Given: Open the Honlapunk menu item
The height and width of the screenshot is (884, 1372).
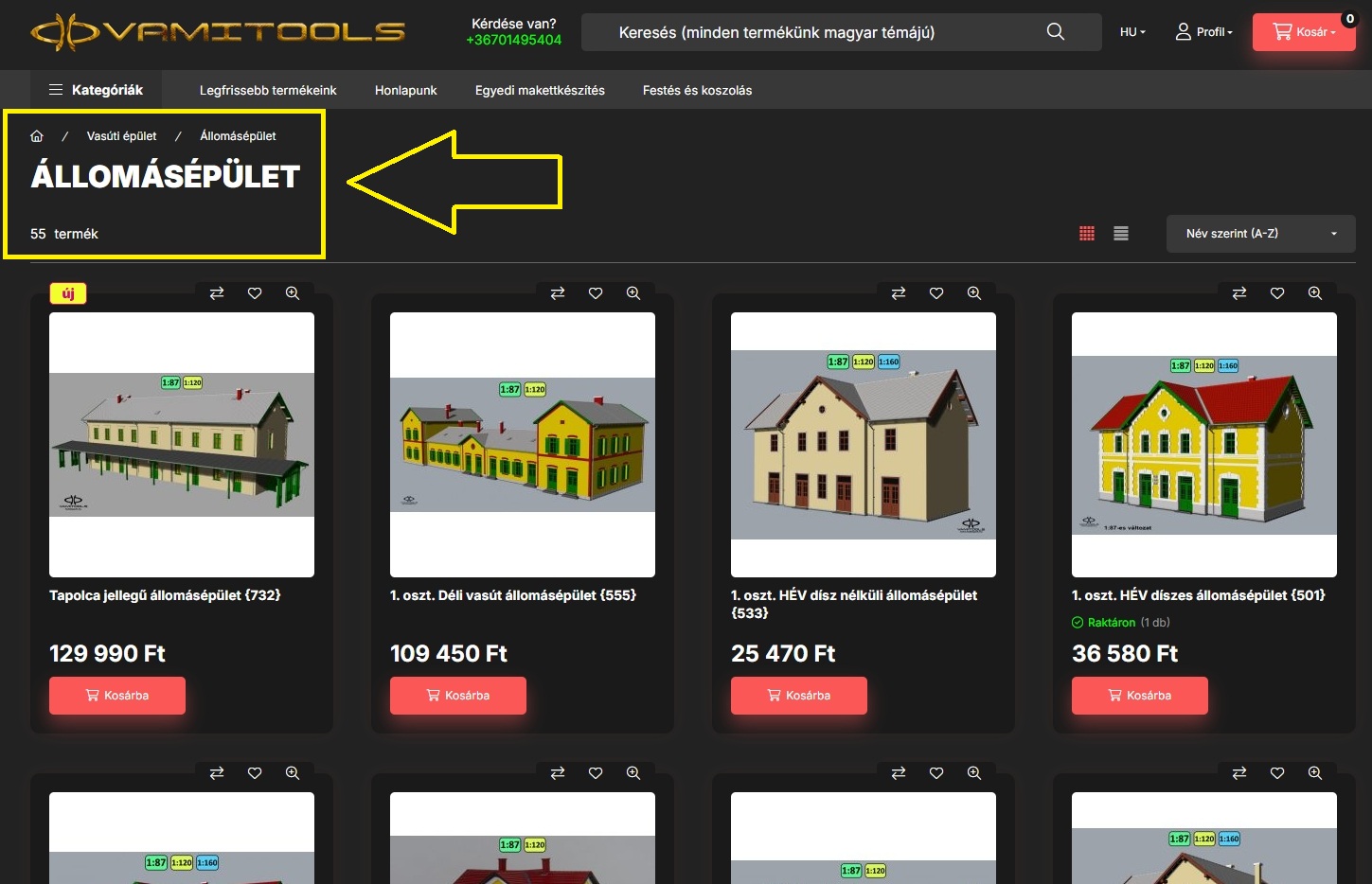Looking at the screenshot, I should (x=406, y=90).
